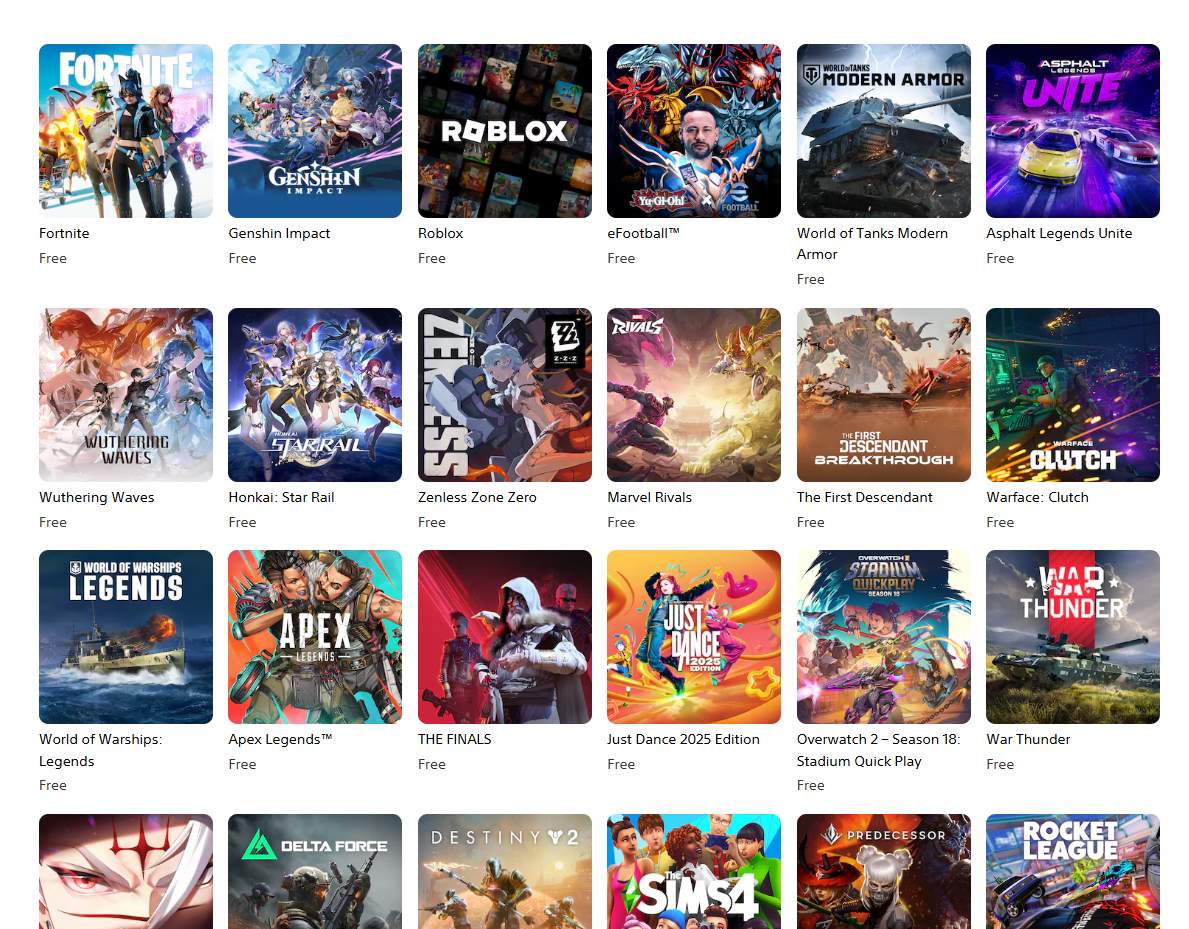
Task: Click the Apex Legends™ title link
Action: pyautogui.click(x=281, y=739)
